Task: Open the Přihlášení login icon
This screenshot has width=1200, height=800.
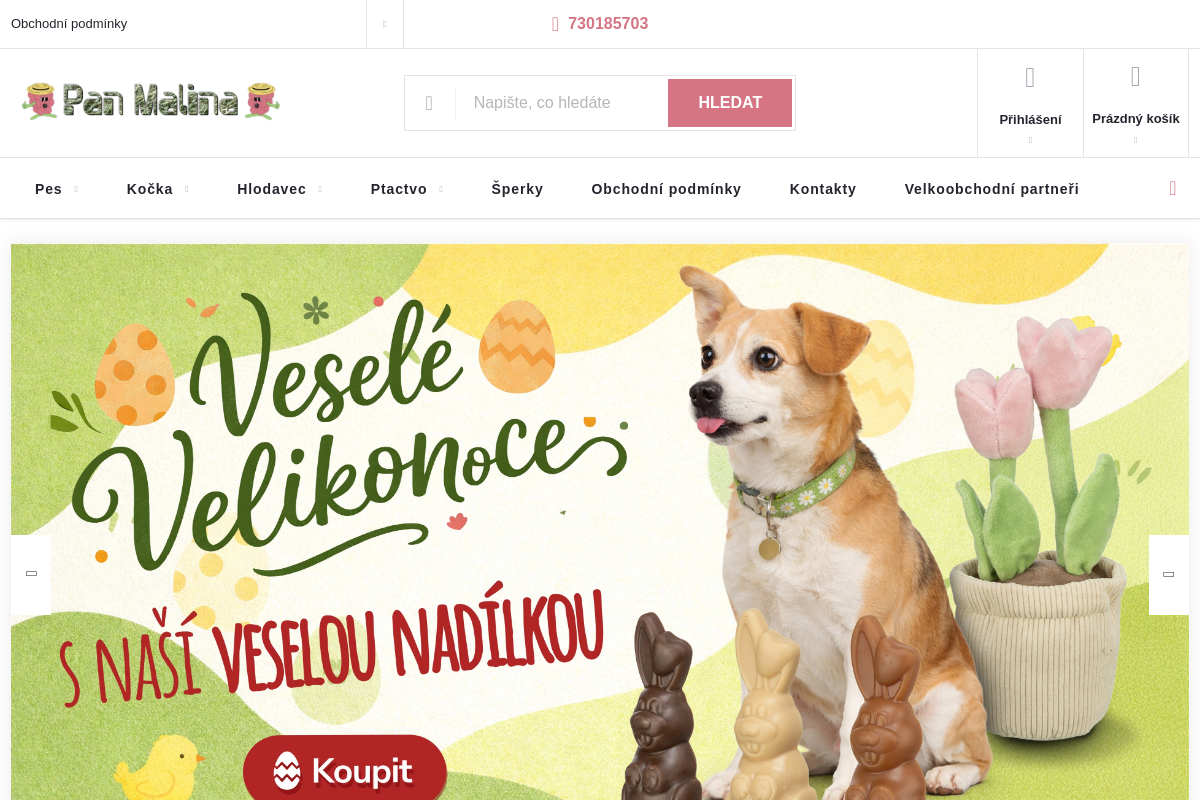Action: coord(1030,78)
